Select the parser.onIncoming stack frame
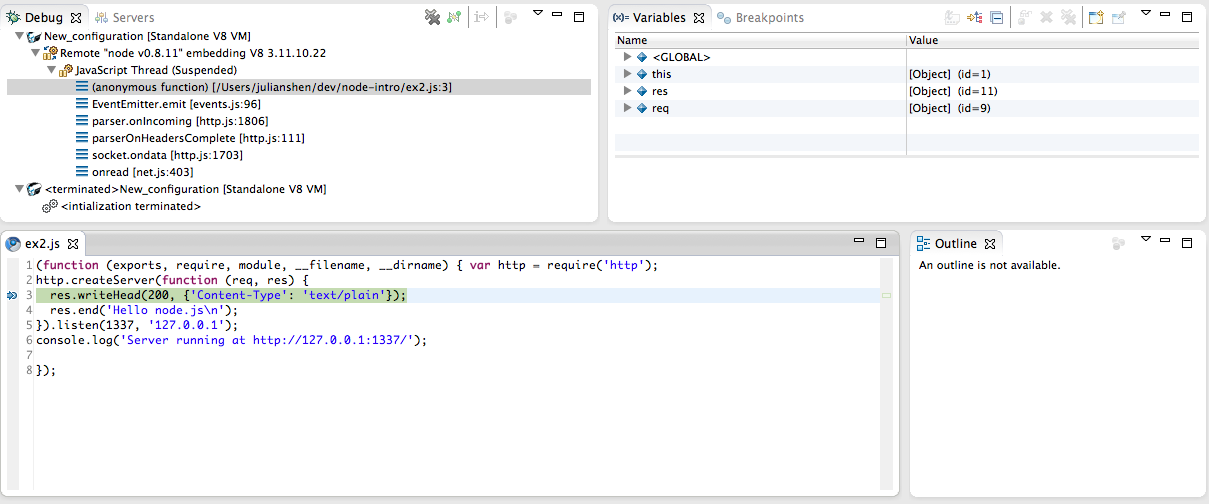 pos(180,121)
